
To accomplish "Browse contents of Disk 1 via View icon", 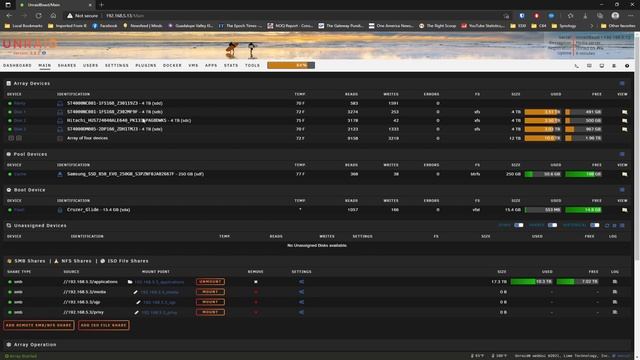I will click(624, 112).
